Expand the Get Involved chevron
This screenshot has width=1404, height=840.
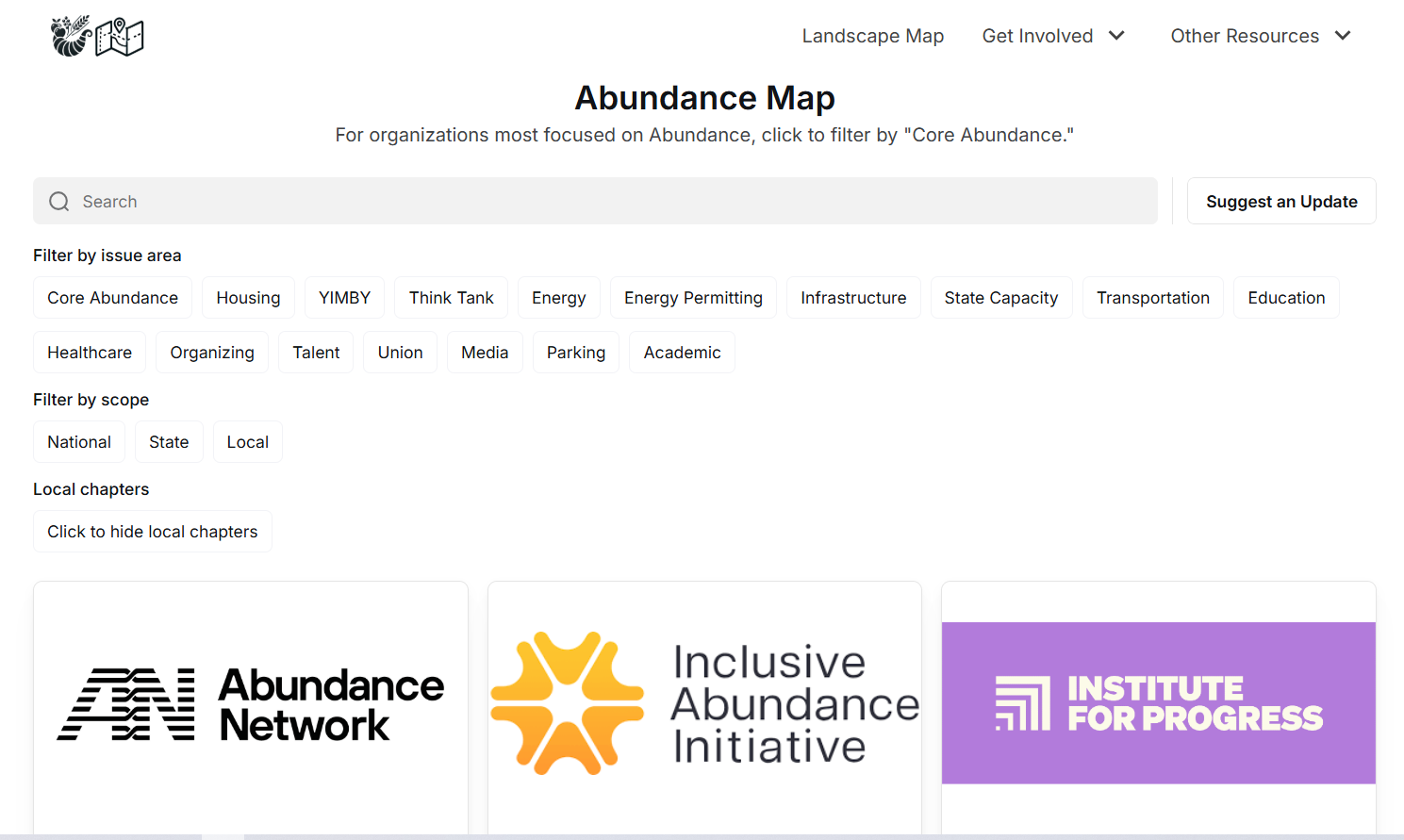click(x=1117, y=36)
